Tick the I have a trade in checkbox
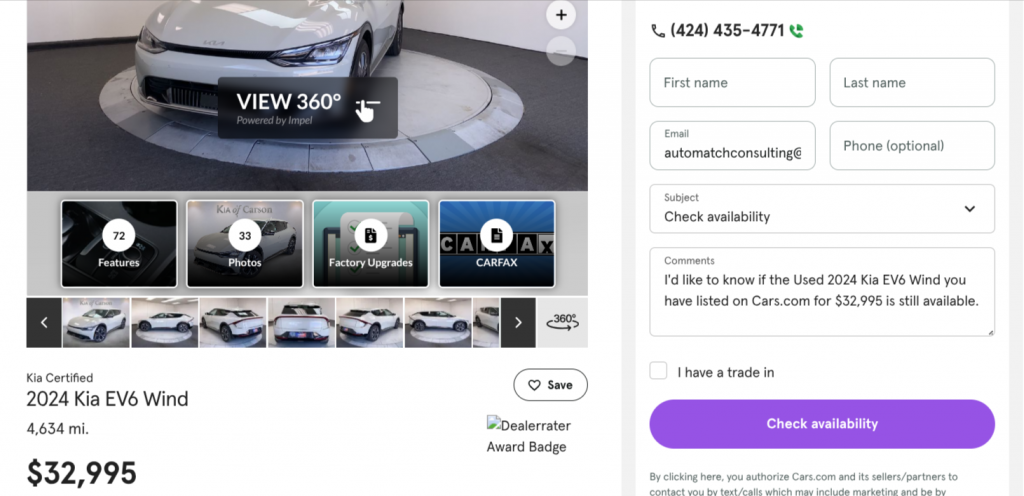The height and width of the screenshot is (496, 1024). click(x=658, y=371)
